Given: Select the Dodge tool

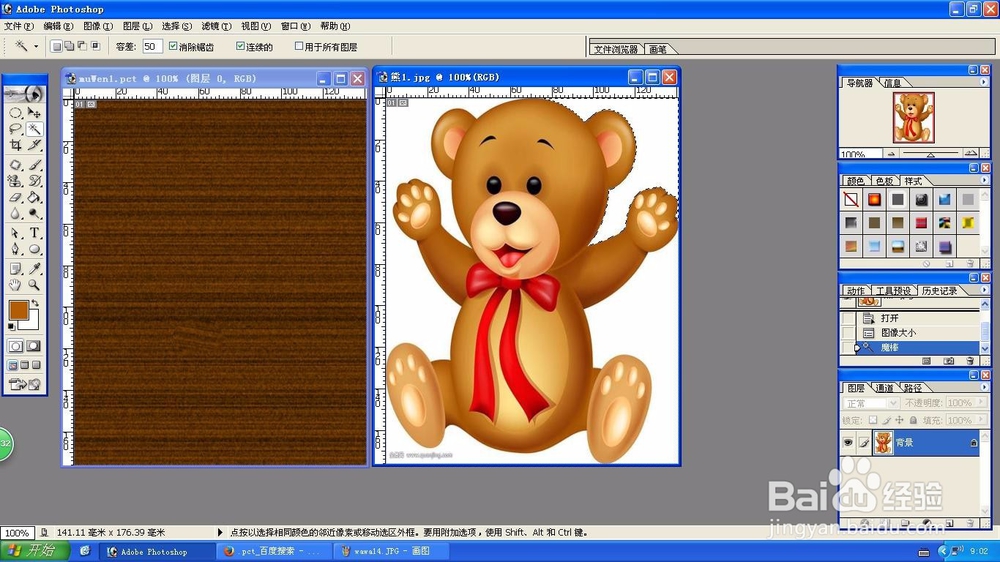Looking at the screenshot, I should tap(34, 213).
